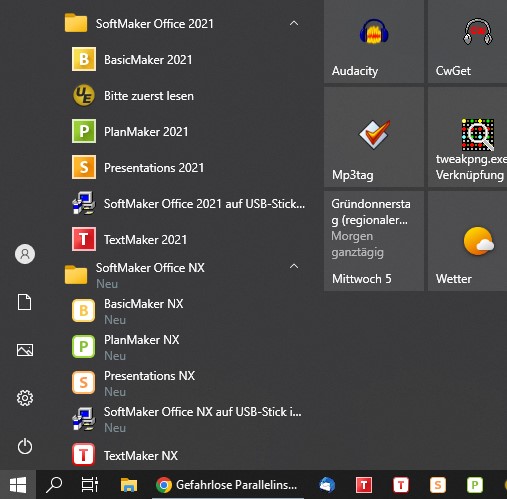Open the Presentations S taskbar icon
Screen dimensions: 507x499
coord(438,485)
